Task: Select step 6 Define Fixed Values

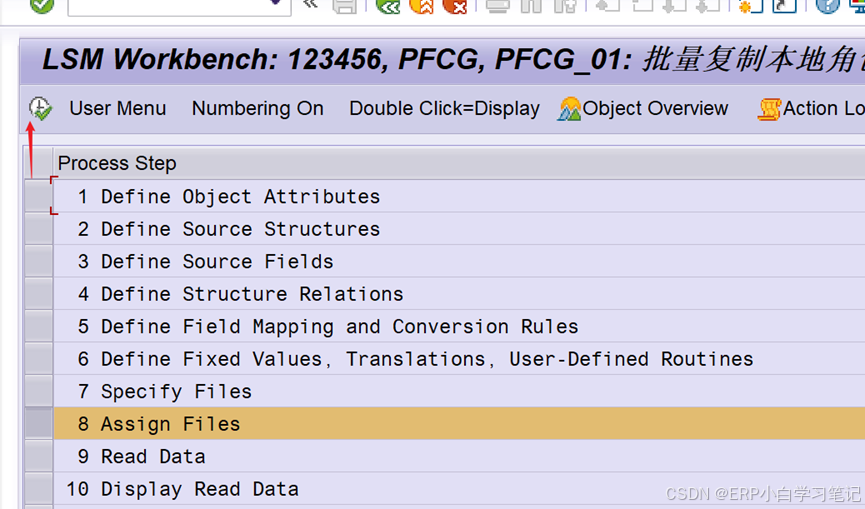Action: click(459, 359)
